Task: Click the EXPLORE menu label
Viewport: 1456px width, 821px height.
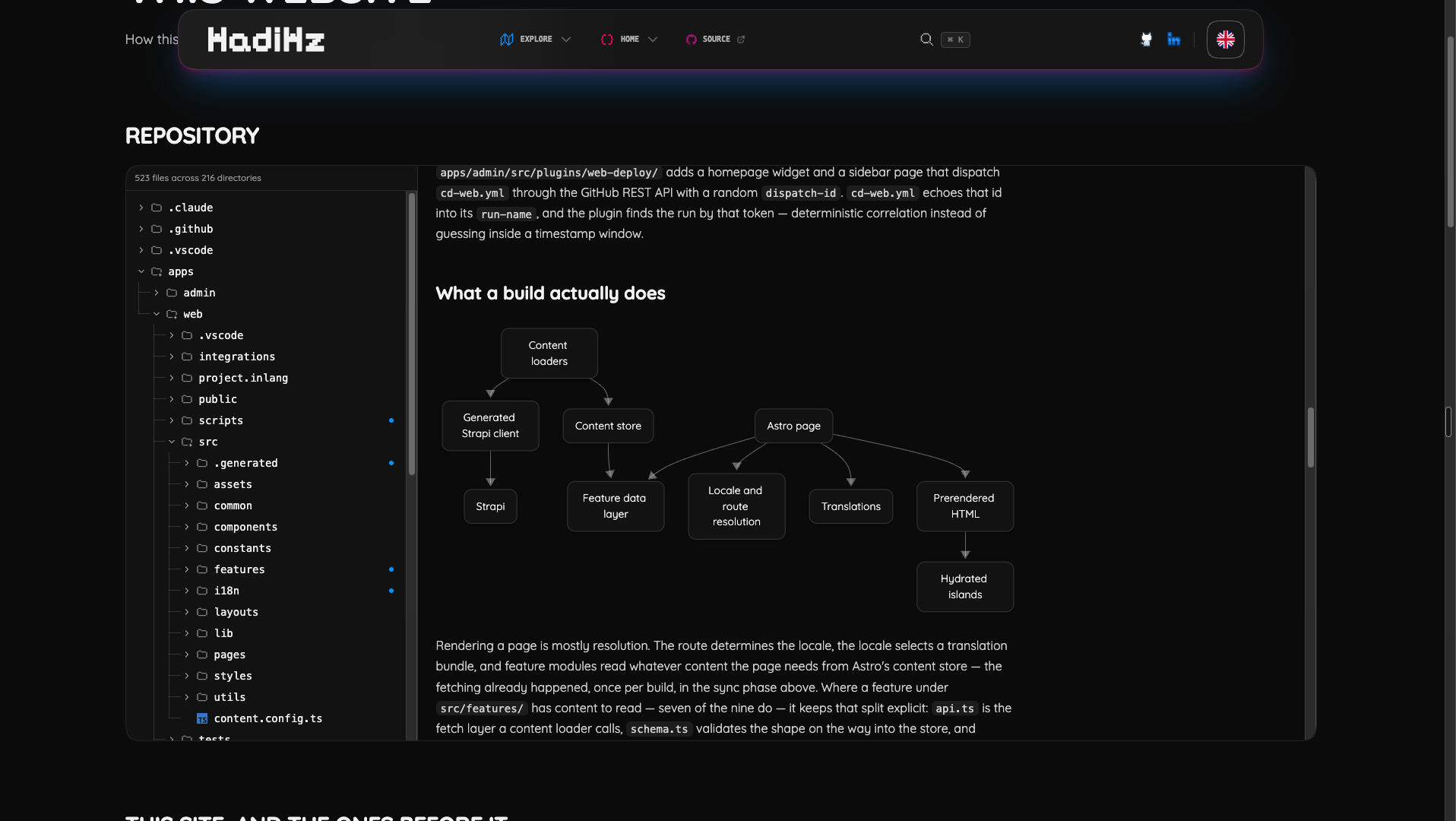Action: pyautogui.click(x=536, y=40)
